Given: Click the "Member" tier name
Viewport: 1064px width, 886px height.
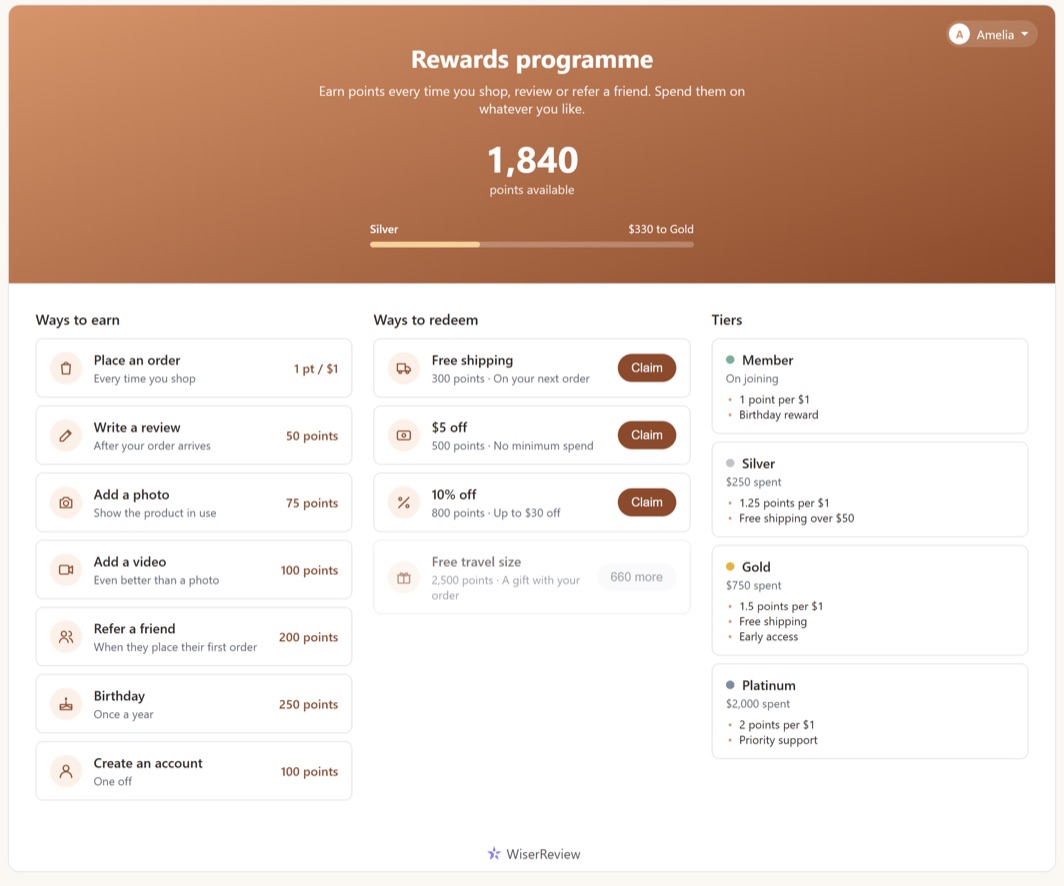Looking at the screenshot, I should [767, 360].
